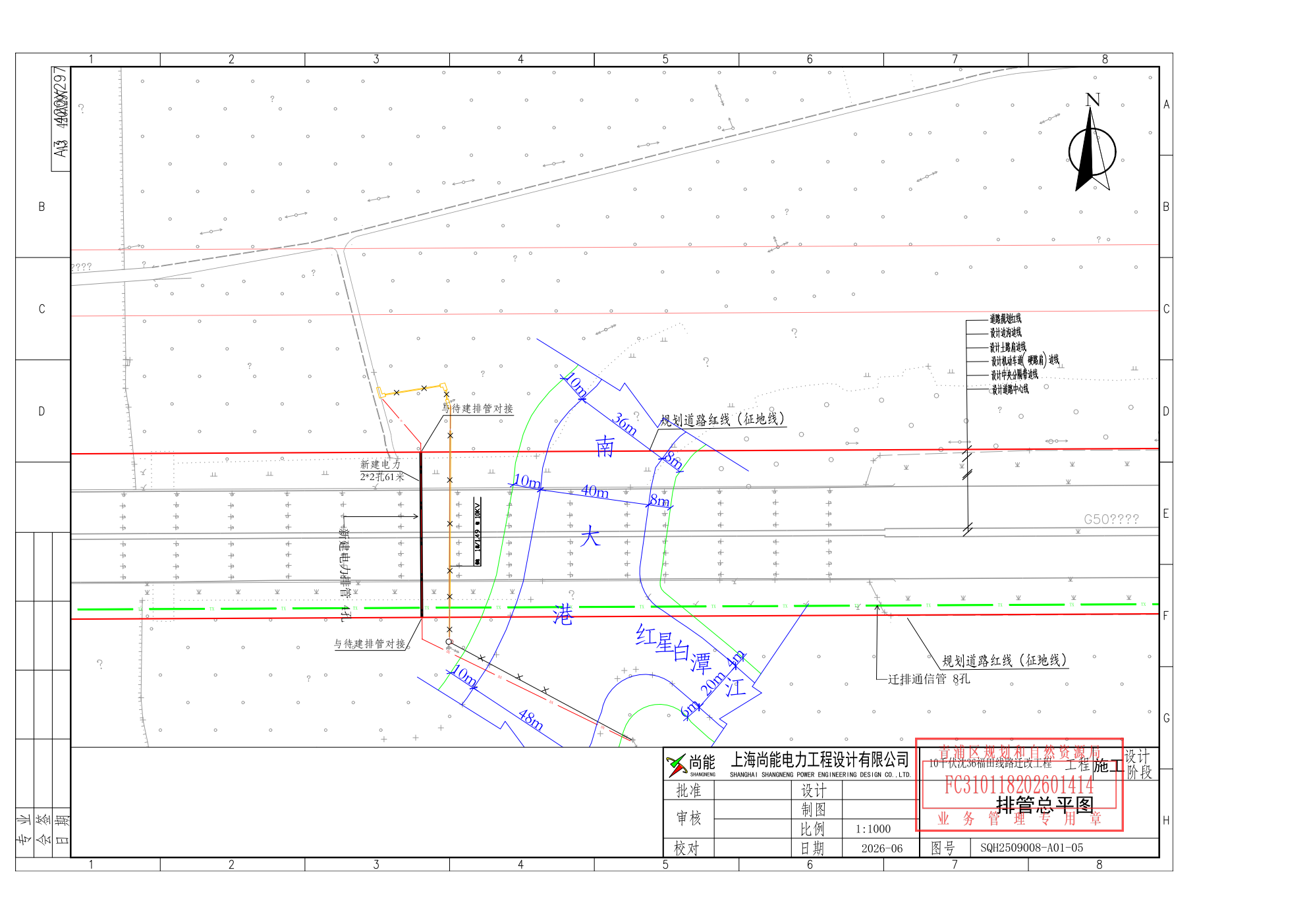
Task: Select the vertical 10KV cable label
Action: pos(478,531)
